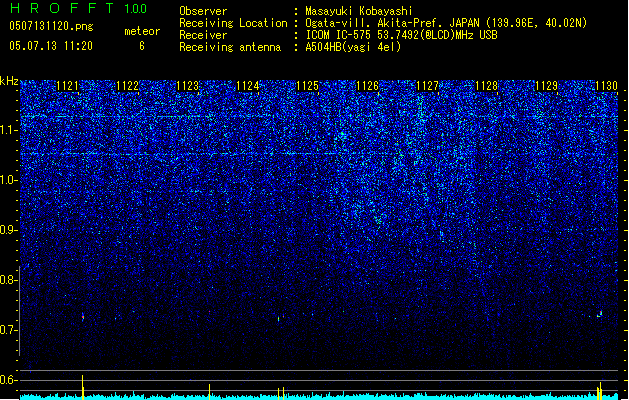
Task: Click time marker 1126
Action: [367, 86]
